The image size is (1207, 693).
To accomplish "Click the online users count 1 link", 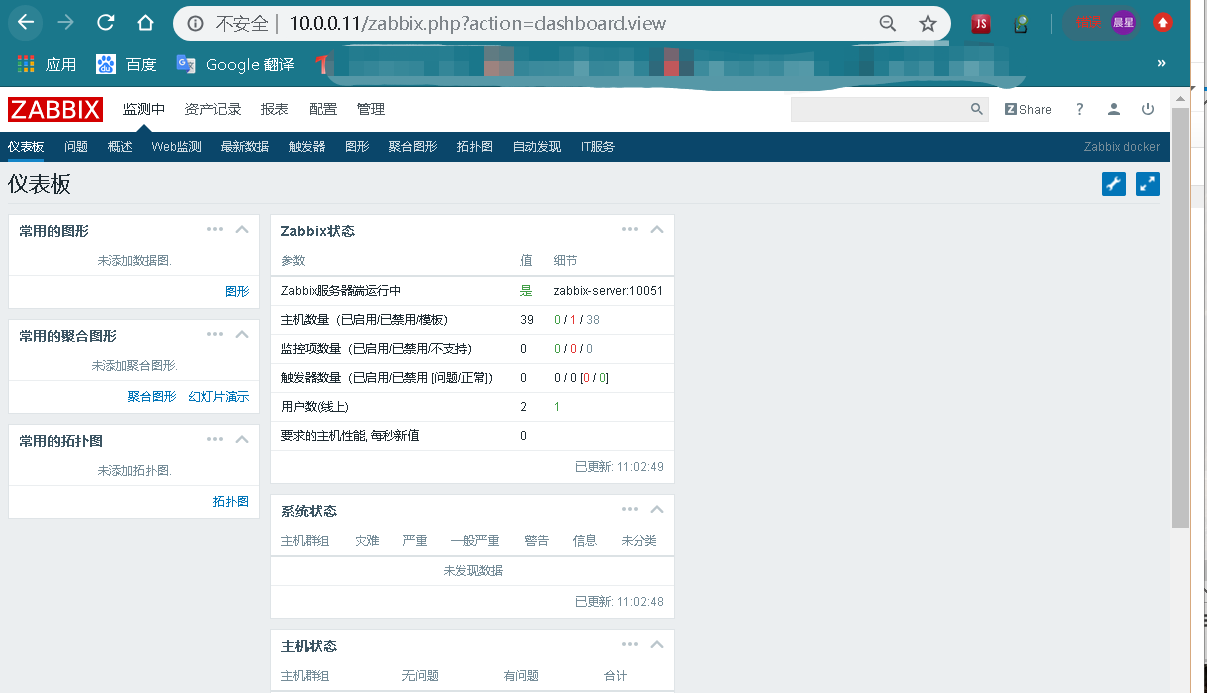I will click(557, 407).
